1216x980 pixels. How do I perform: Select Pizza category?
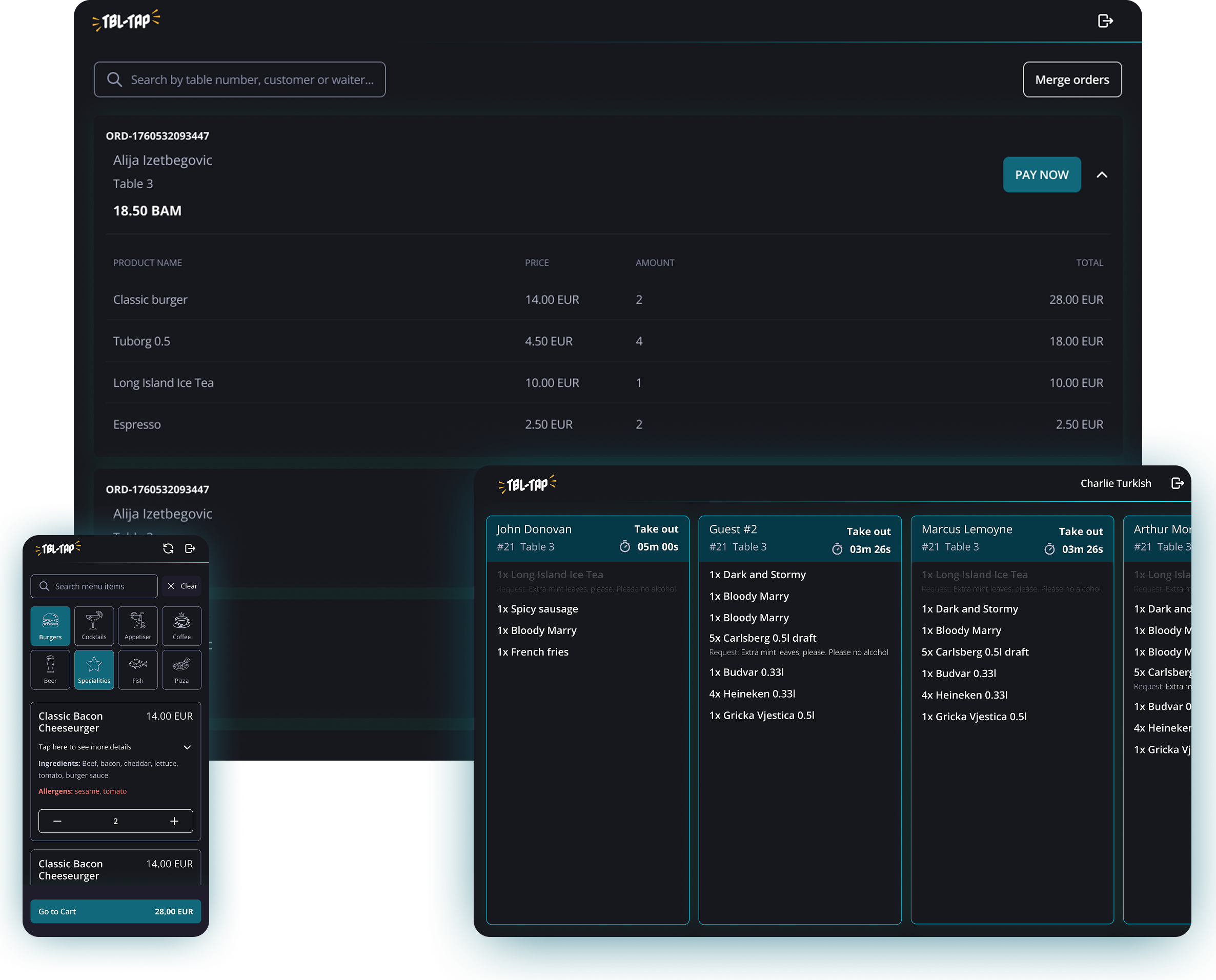pos(182,669)
